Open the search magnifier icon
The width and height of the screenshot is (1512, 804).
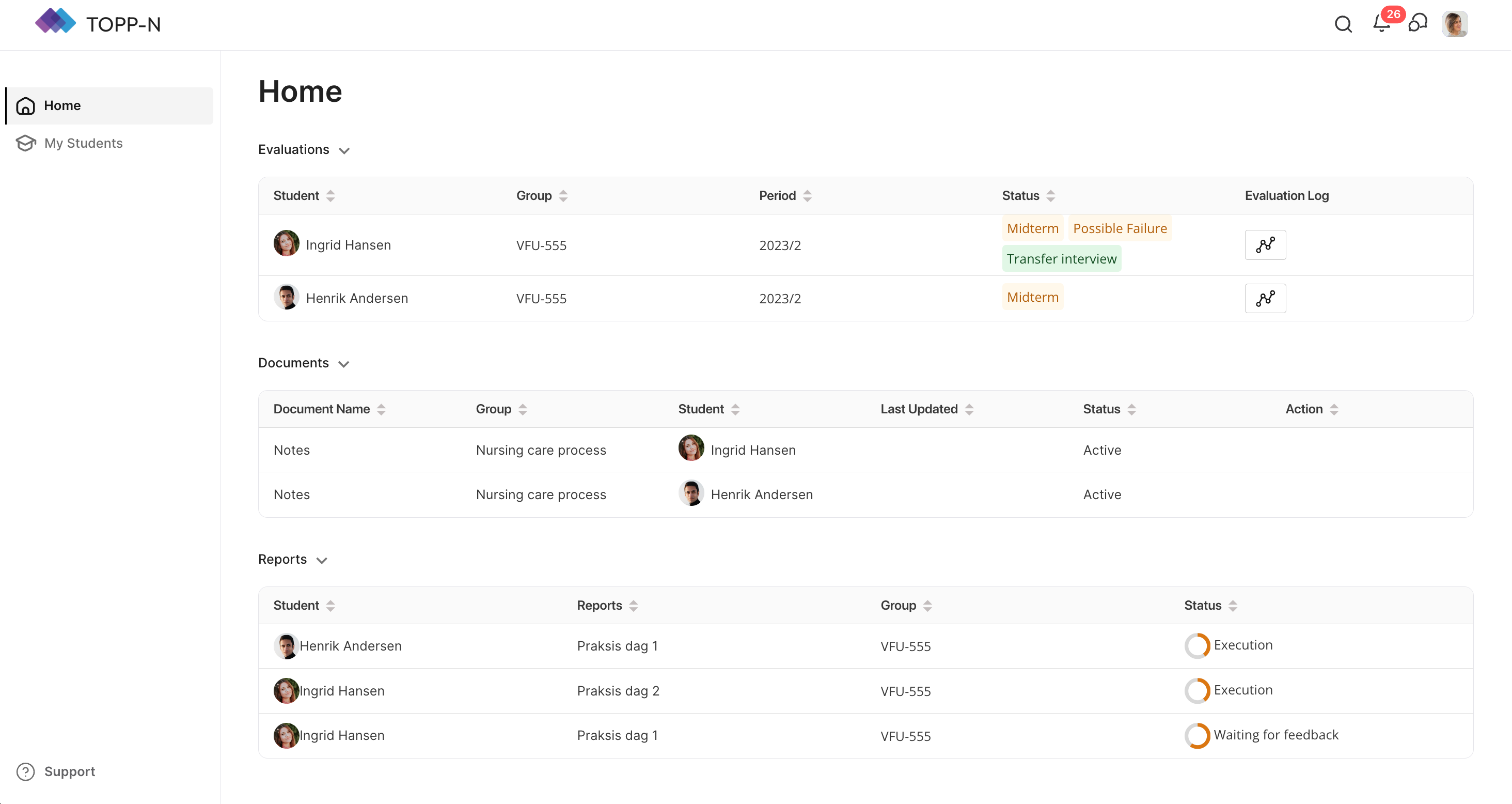1343,24
